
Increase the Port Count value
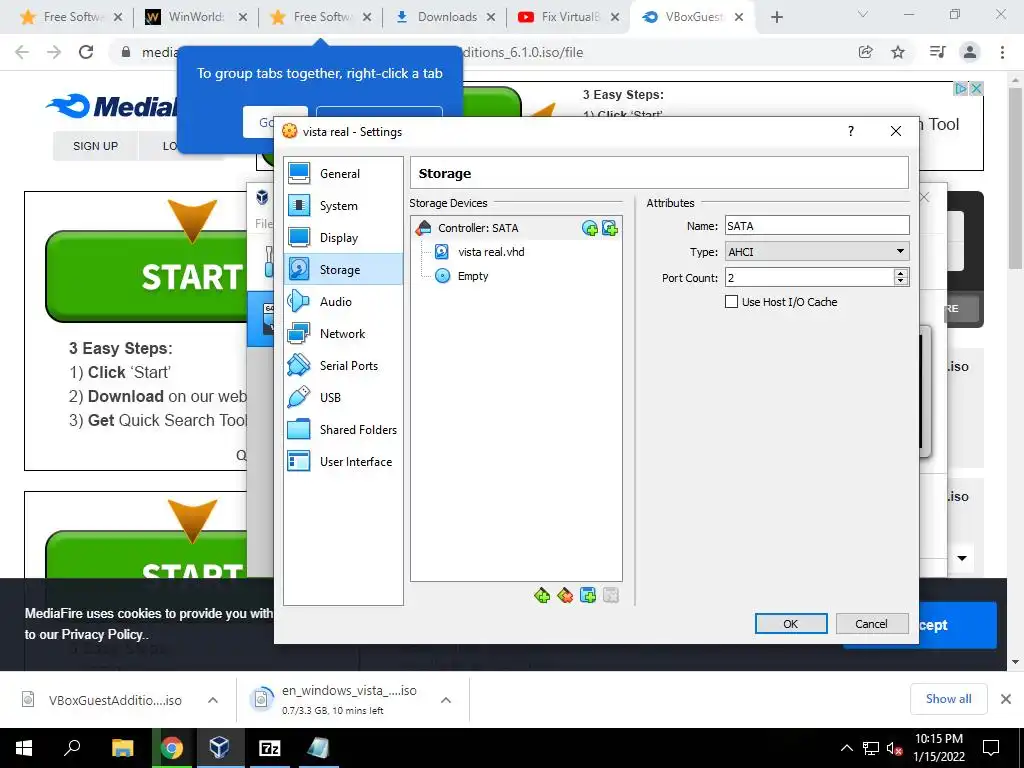pyautogui.click(x=901, y=273)
